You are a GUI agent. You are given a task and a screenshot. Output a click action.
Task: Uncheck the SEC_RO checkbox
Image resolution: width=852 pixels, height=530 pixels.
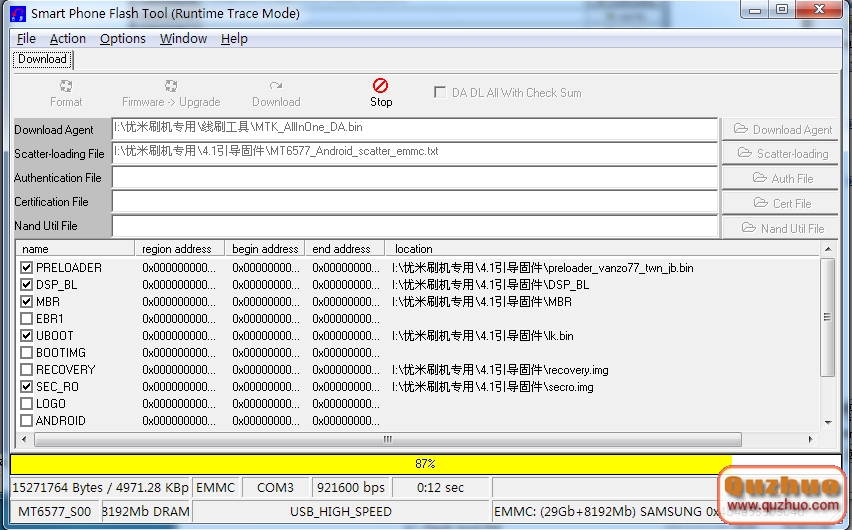(26, 386)
